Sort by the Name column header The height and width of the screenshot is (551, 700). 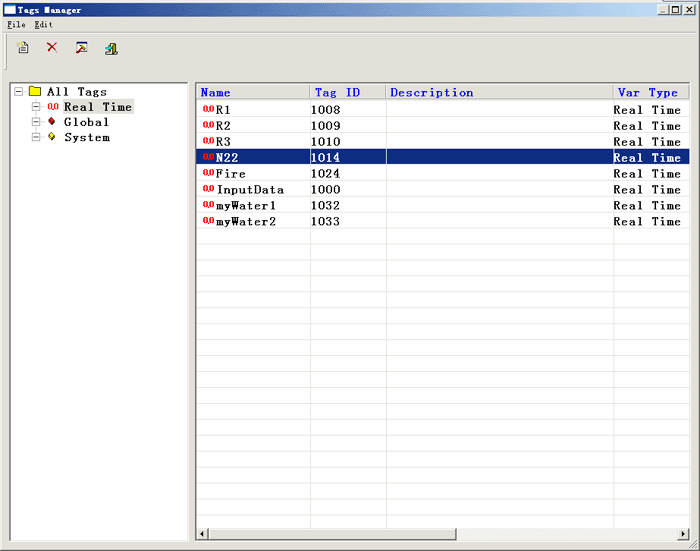point(253,92)
